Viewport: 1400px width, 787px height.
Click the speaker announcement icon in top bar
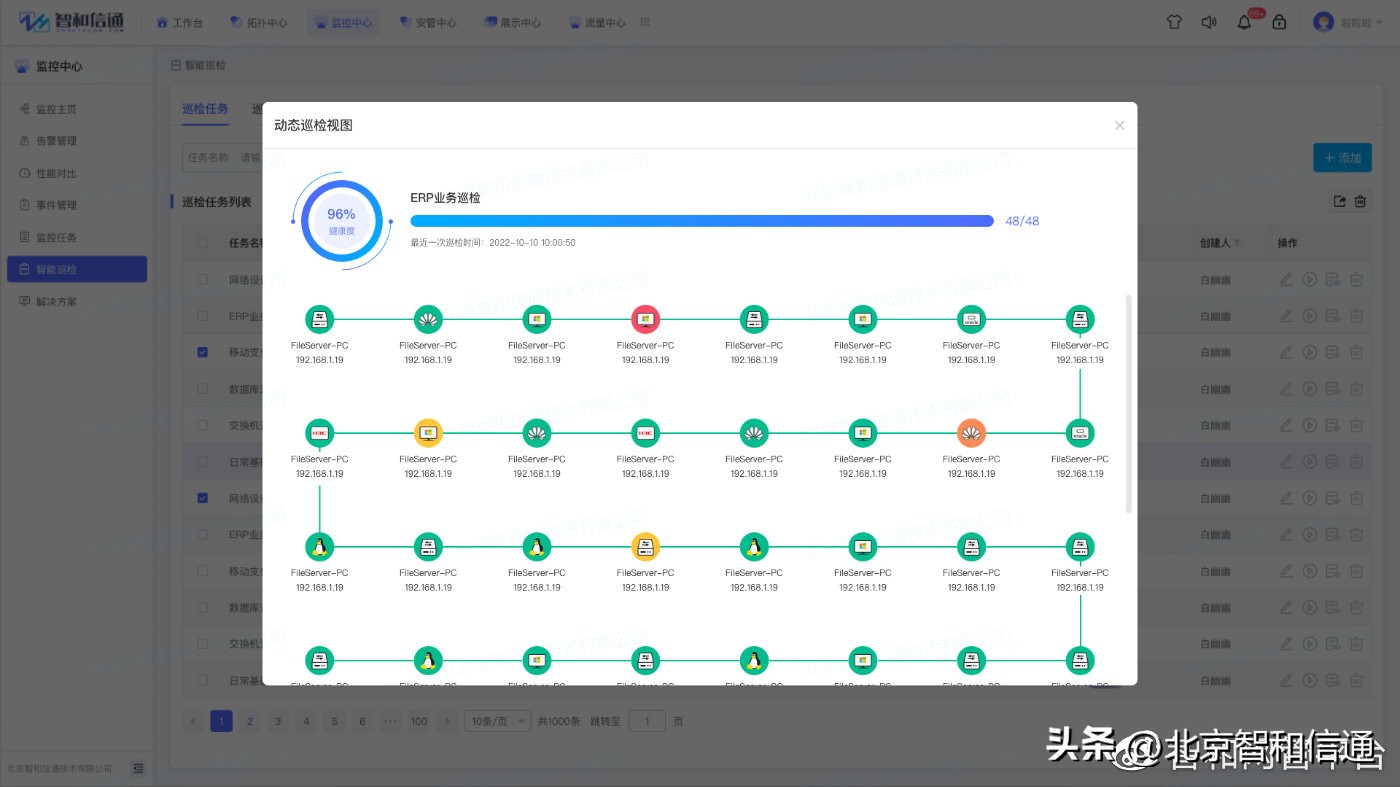tap(1209, 20)
